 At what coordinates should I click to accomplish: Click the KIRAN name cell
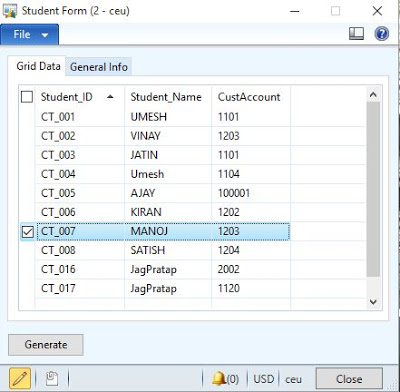click(x=168, y=212)
